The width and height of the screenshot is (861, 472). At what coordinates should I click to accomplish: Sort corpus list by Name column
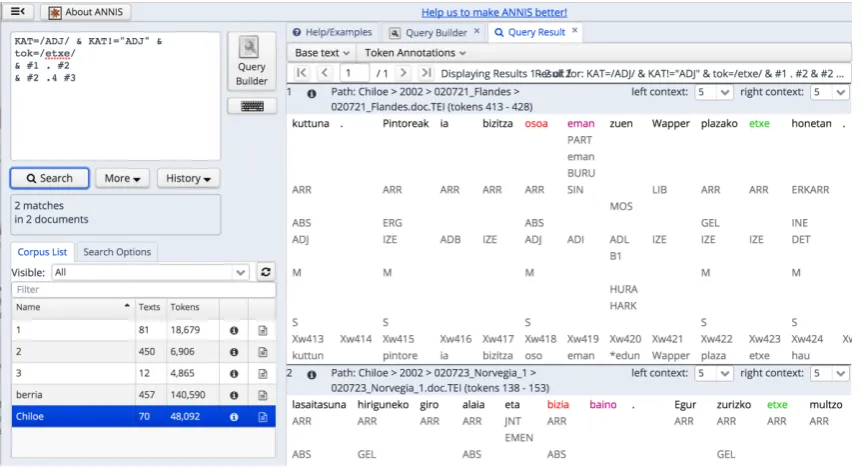(x=72, y=307)
